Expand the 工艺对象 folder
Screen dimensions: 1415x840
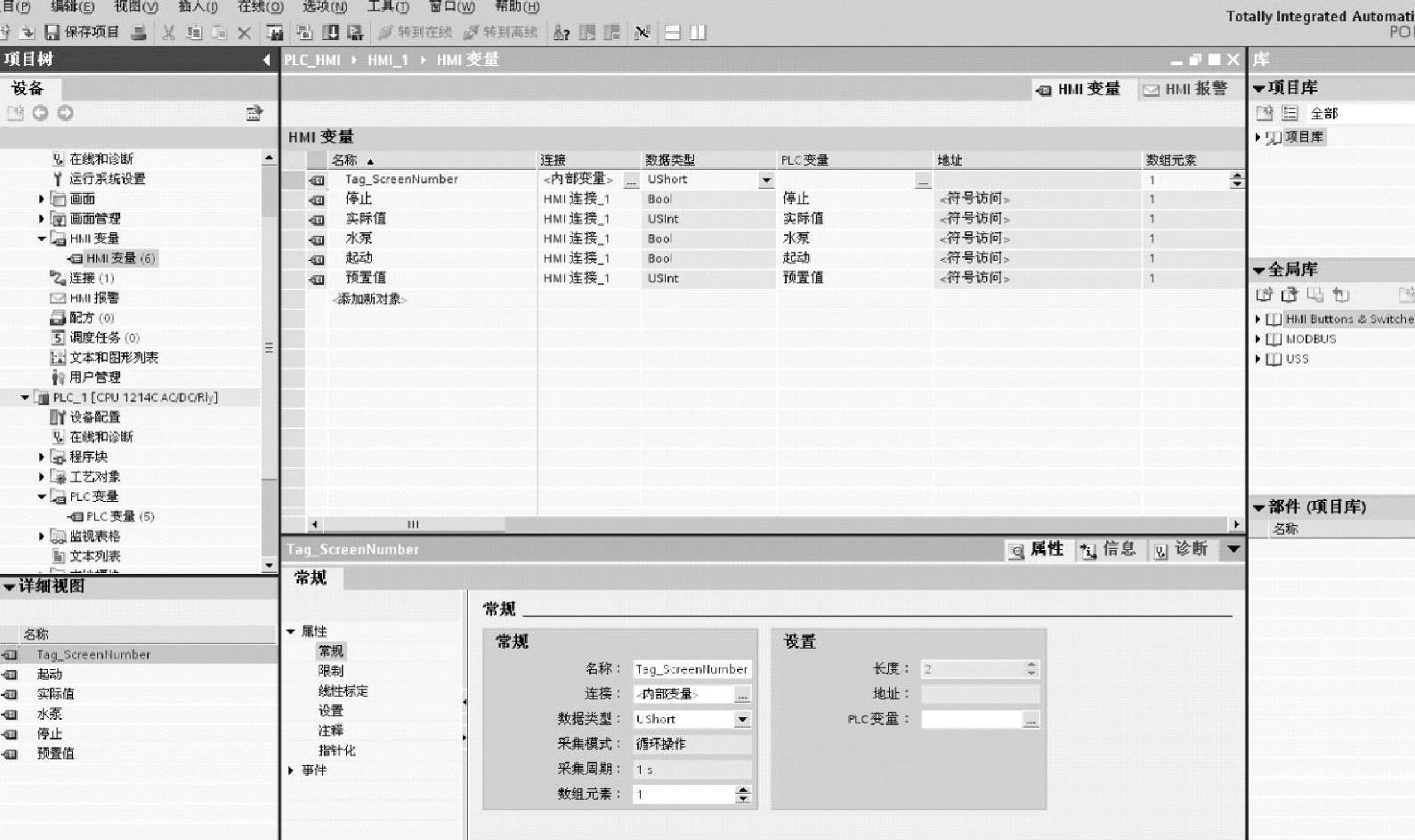(41, 477)
